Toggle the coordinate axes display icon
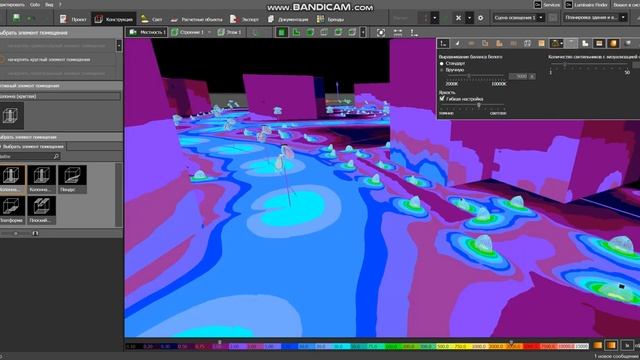Image resolution: width=640 pixels, height=360 pixels. (444, 43)
